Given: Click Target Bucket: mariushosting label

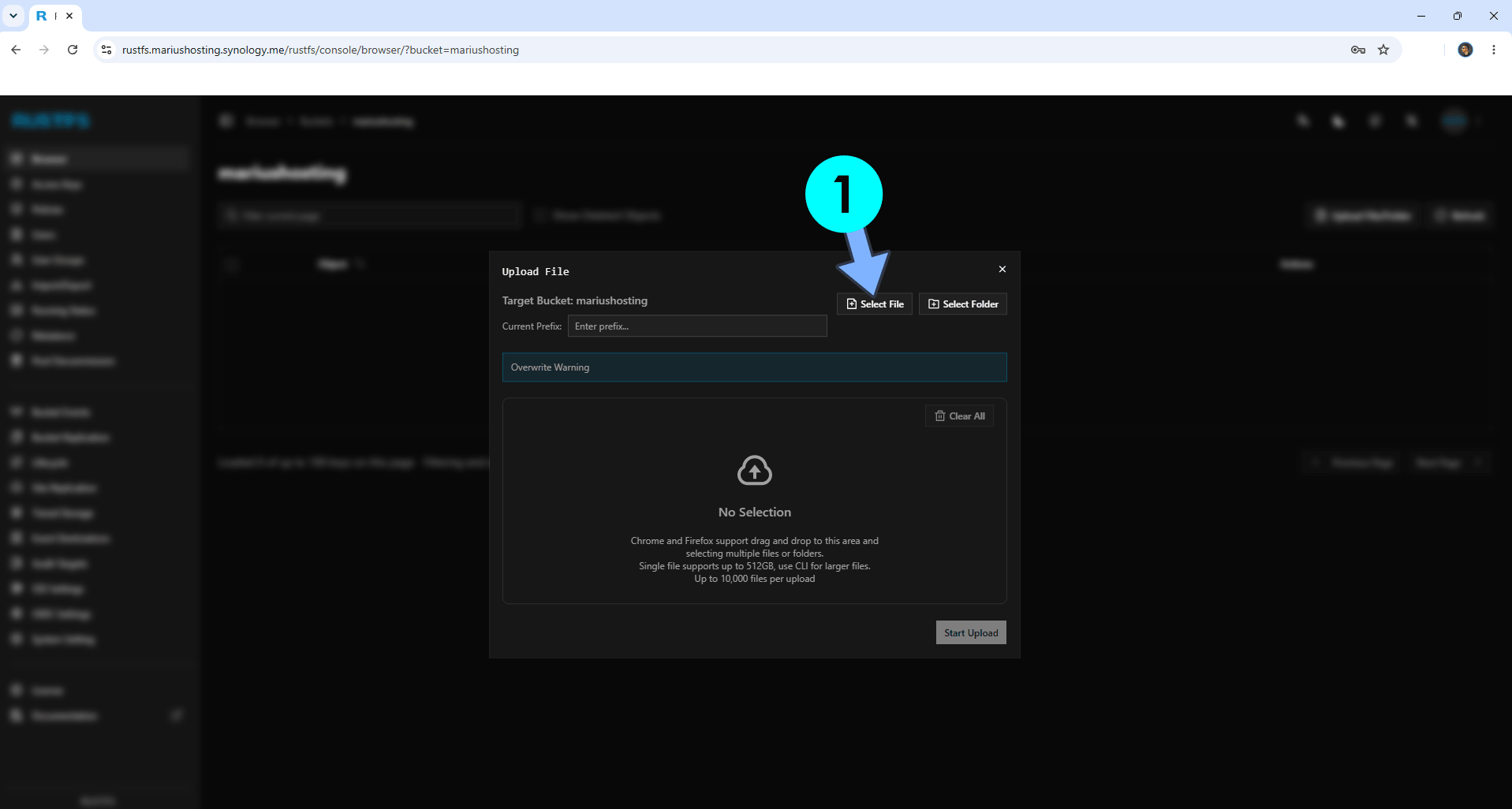Looking at the screenshot, I should click(574, 300).
